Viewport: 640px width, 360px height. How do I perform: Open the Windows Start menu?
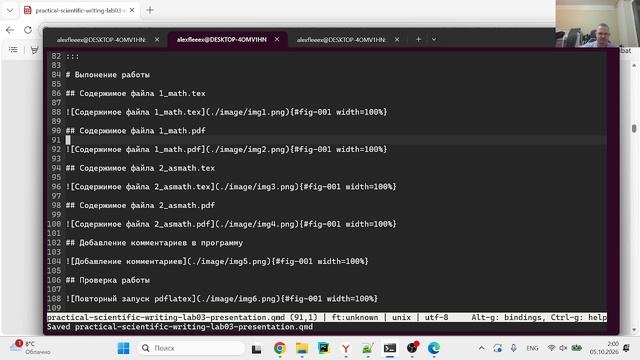tap(123, 348)
